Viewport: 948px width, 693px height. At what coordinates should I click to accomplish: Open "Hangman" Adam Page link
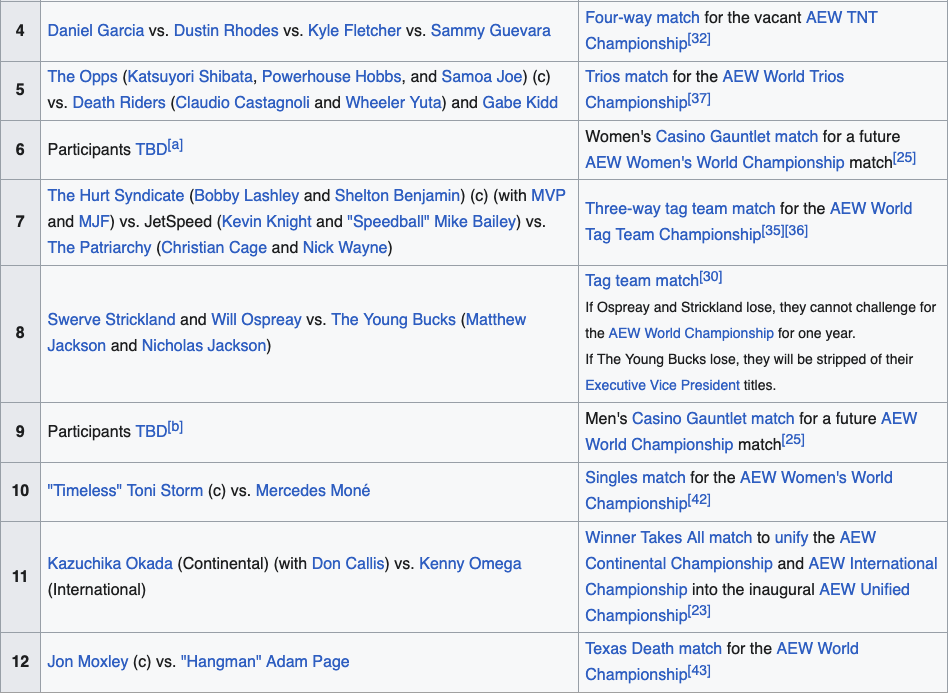[265, 662]
